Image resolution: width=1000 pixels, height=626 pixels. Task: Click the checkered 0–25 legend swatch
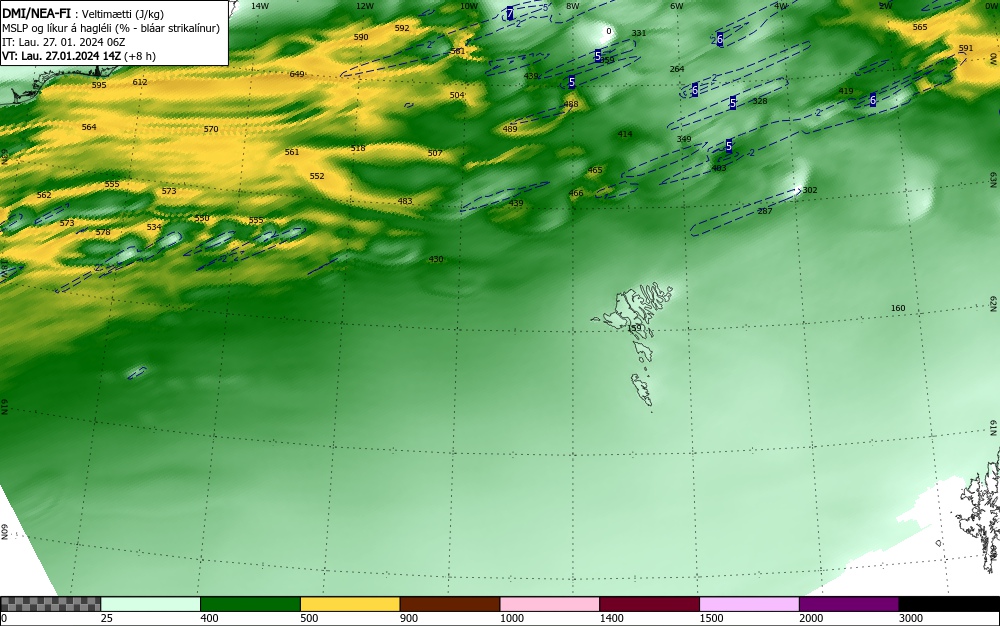(50, 604)
